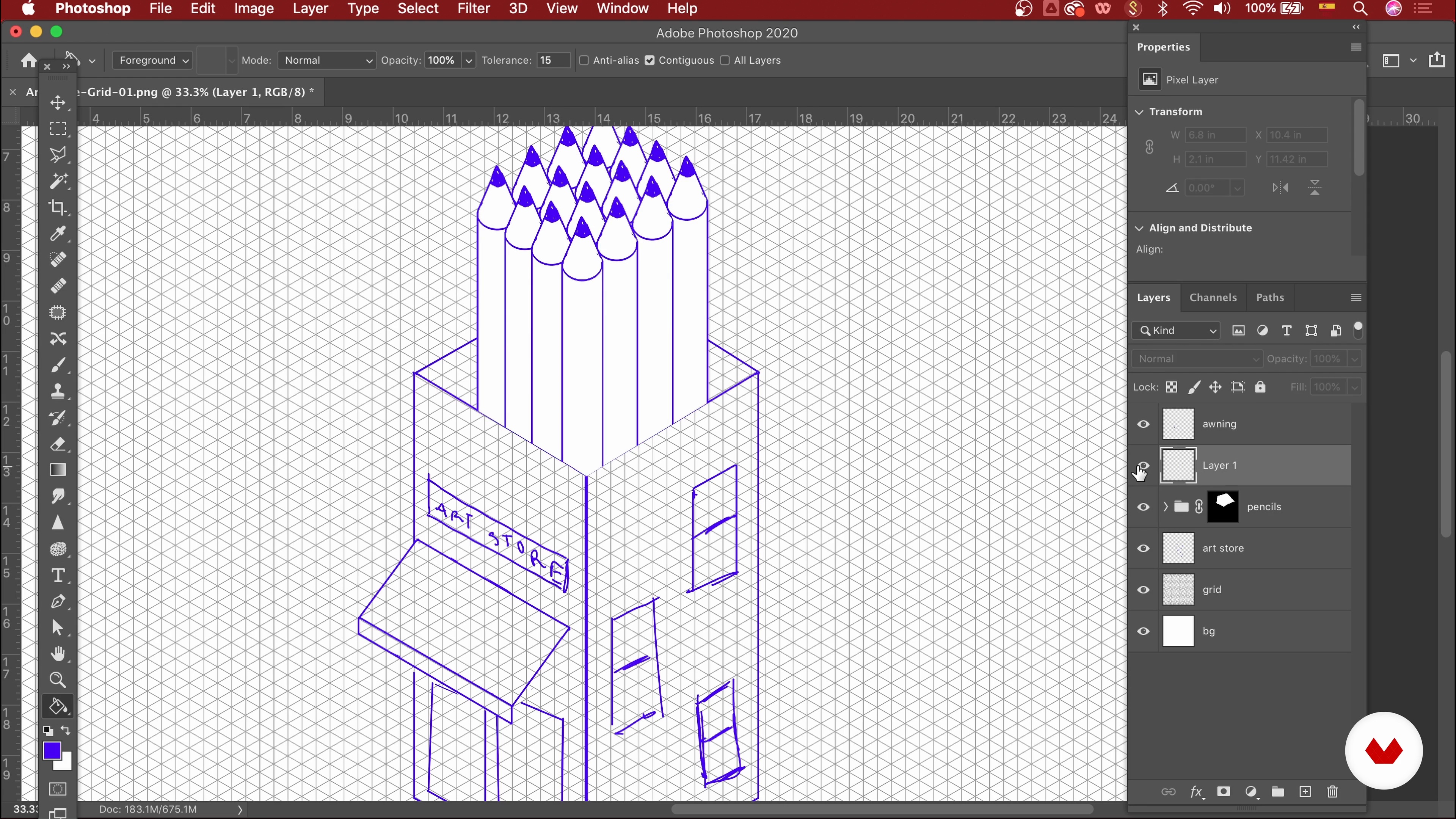
Task: Click the Tolerance value field
Action: coord(553,60)
